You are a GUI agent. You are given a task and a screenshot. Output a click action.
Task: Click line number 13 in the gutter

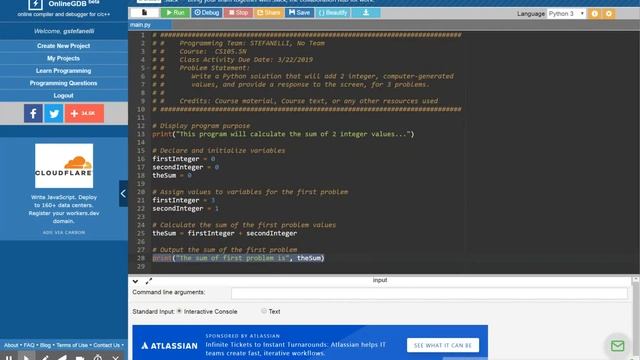(x=141, y=134)
